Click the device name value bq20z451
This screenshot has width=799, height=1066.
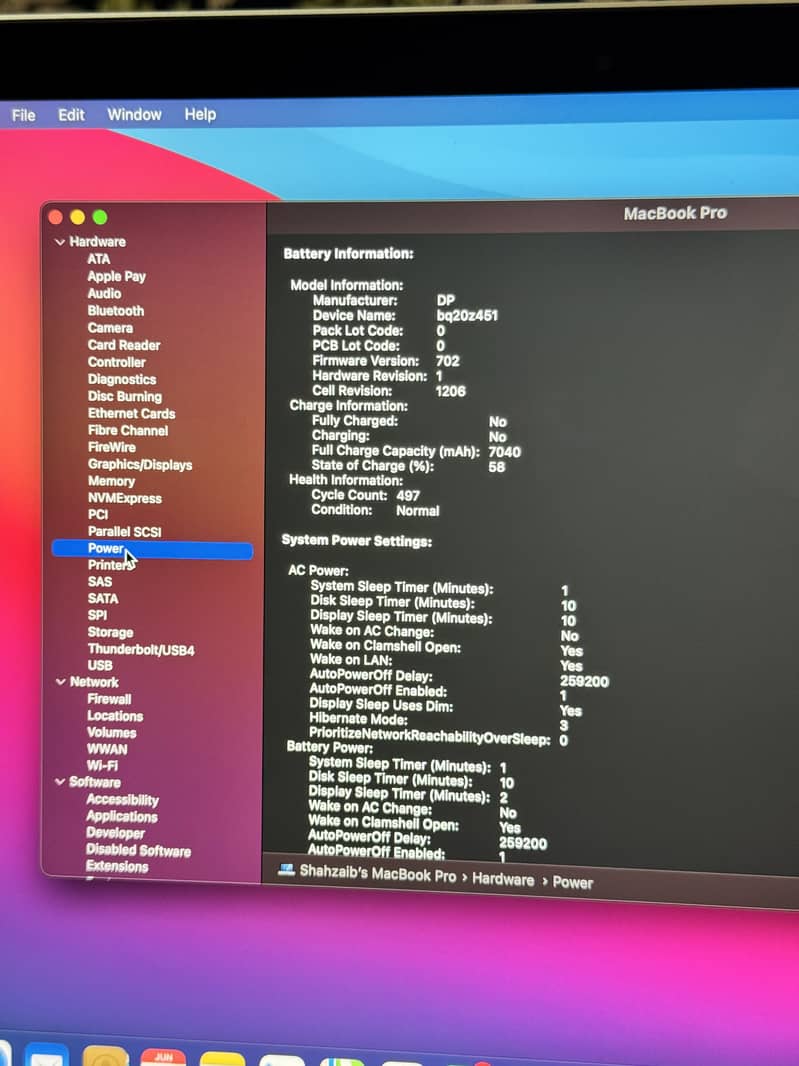466,315
